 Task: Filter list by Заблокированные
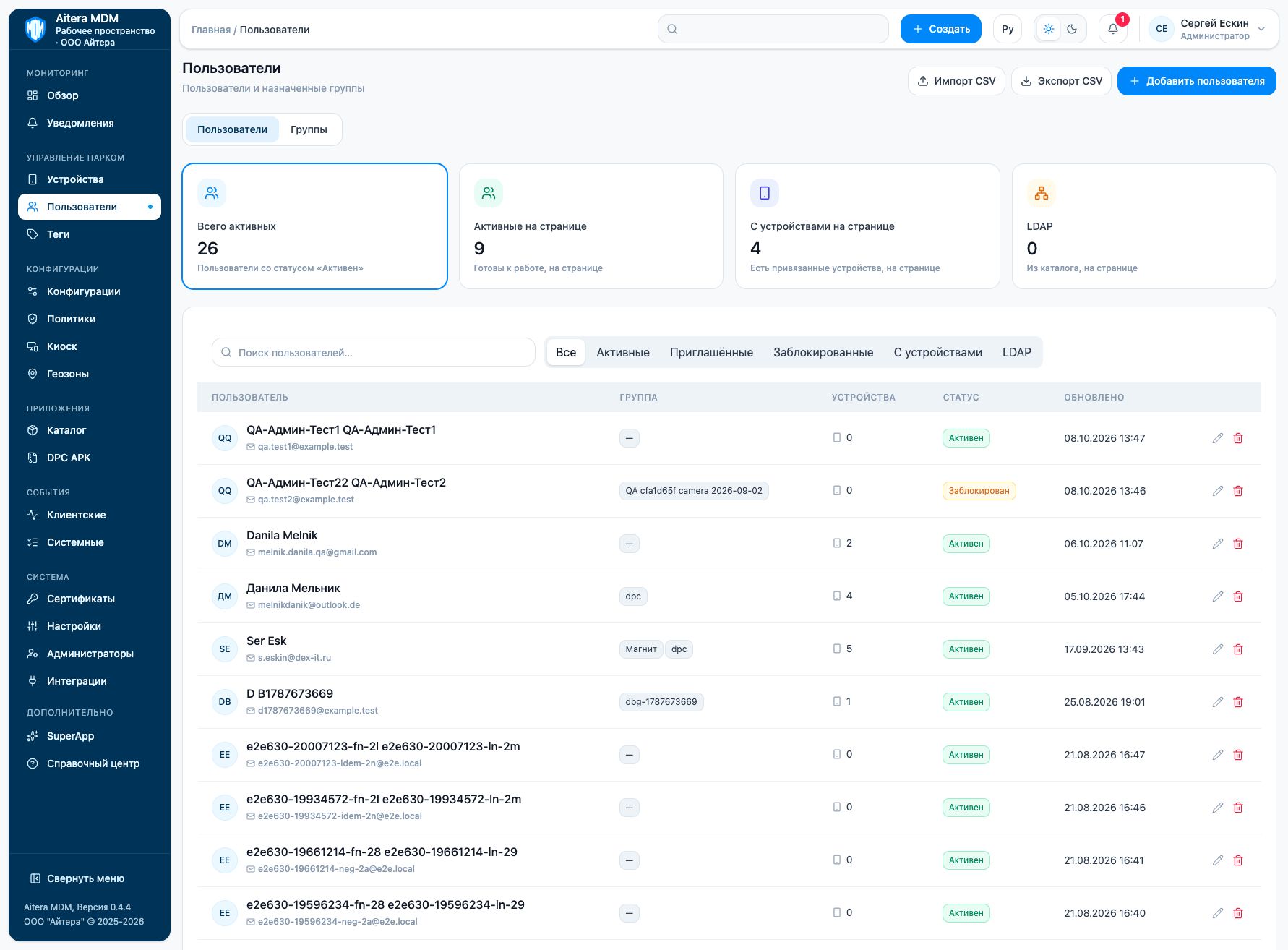[x=823, y=352]
